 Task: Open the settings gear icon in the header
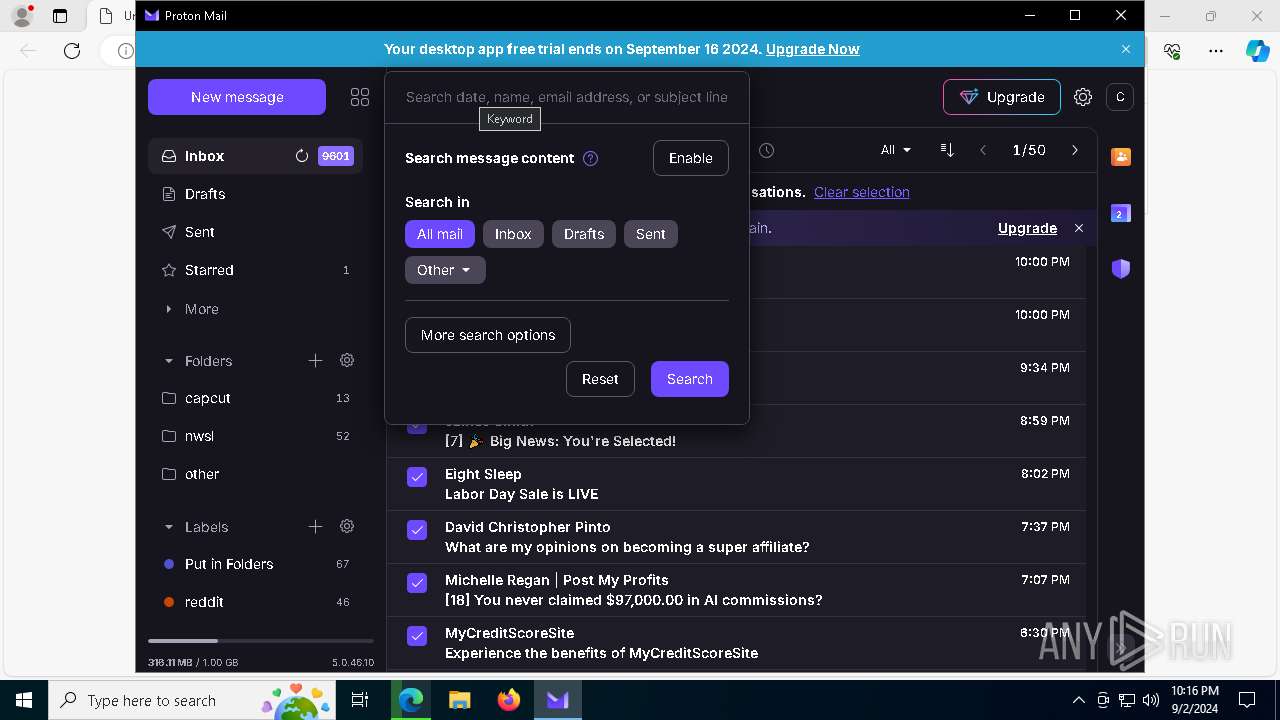tap(1083, 97)
